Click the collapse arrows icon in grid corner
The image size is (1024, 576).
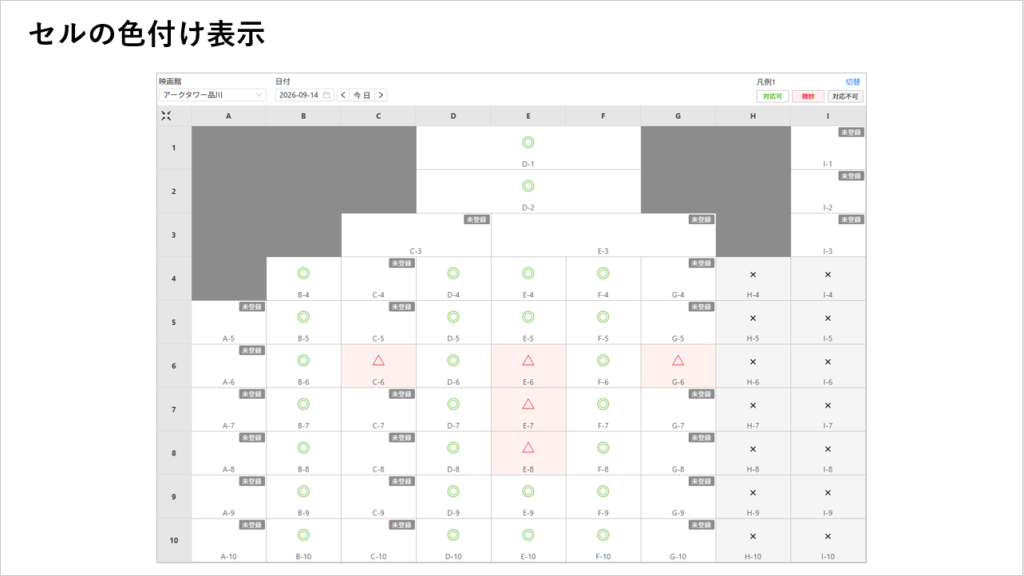(x=167, y=116)
